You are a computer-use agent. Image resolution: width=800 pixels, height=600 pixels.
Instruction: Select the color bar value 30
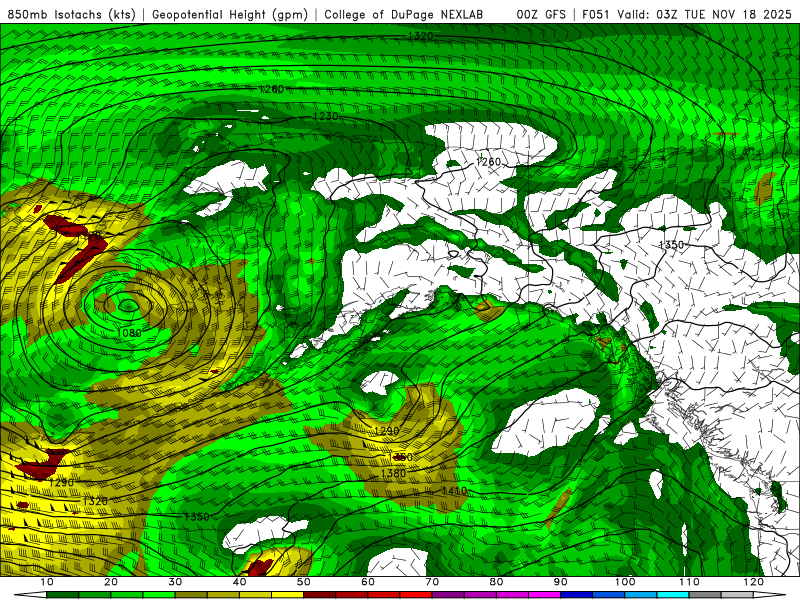[175, 582]
